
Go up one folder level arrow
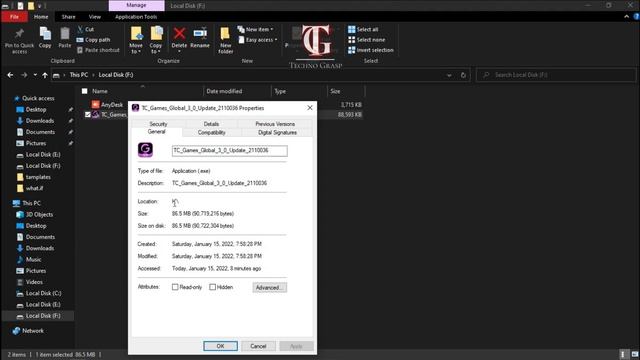click(x=45, y=75)
